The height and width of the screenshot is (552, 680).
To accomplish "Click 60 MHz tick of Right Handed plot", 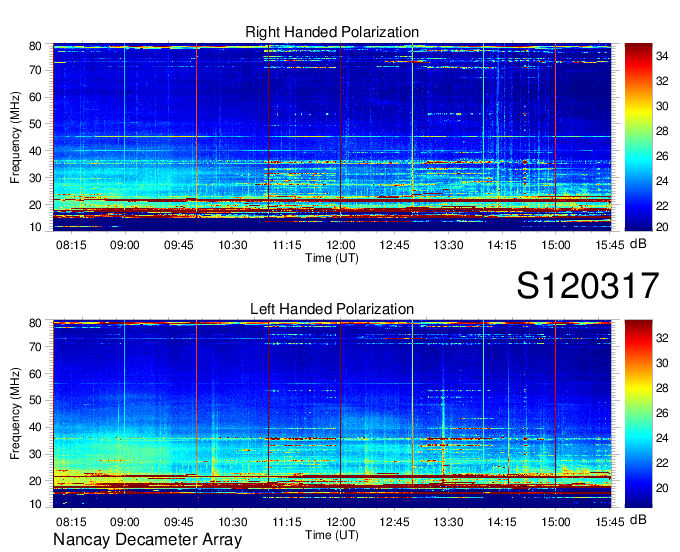I will 35,97.
